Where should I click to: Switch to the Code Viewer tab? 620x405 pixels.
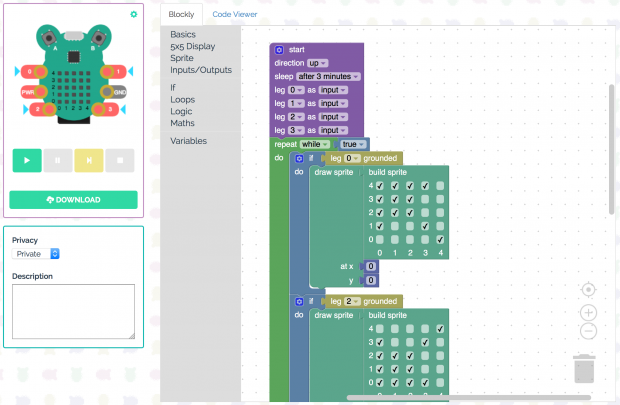[x=235, y=14]
